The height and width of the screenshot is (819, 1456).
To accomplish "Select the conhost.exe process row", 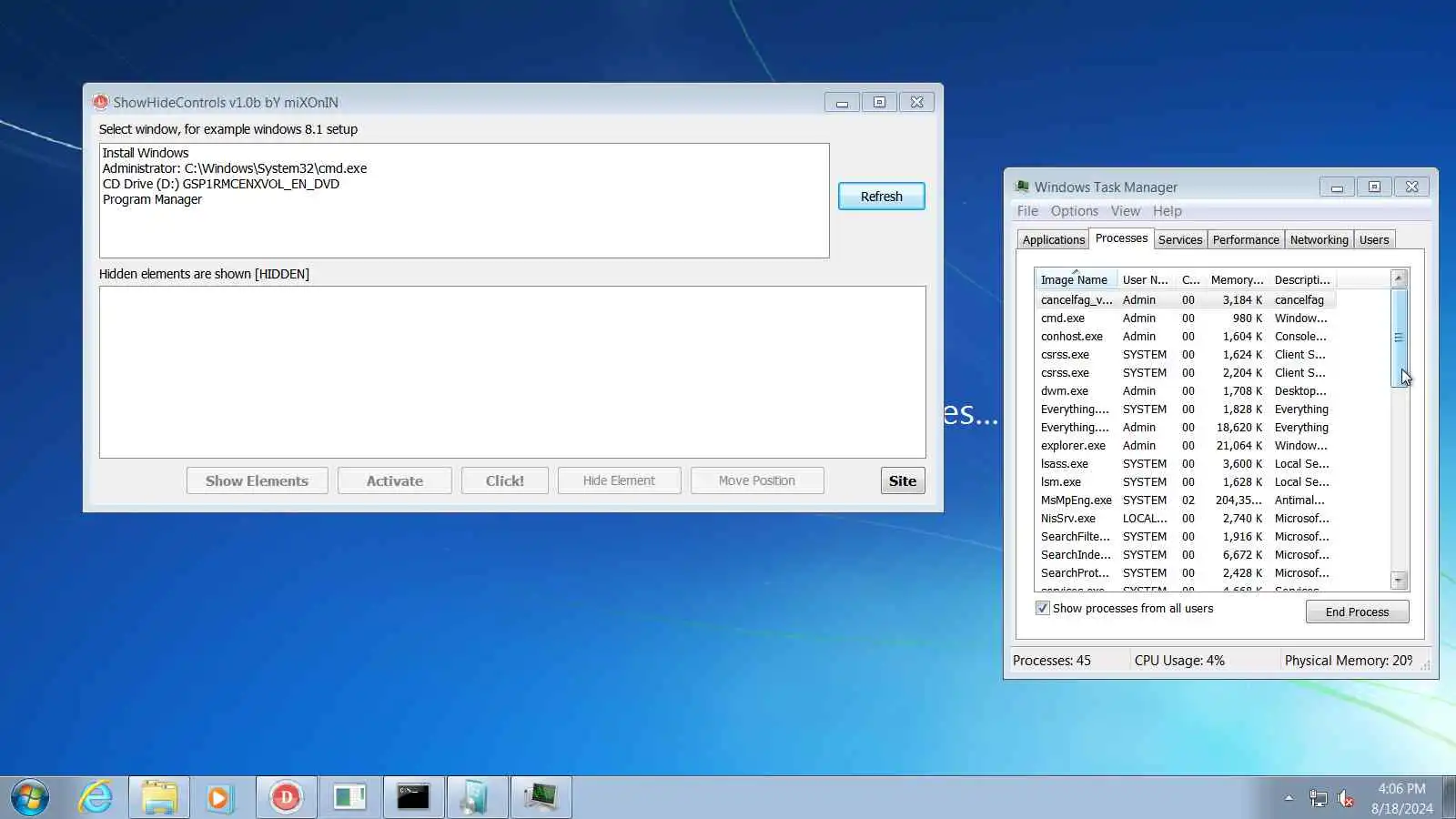I will 1185,336.
